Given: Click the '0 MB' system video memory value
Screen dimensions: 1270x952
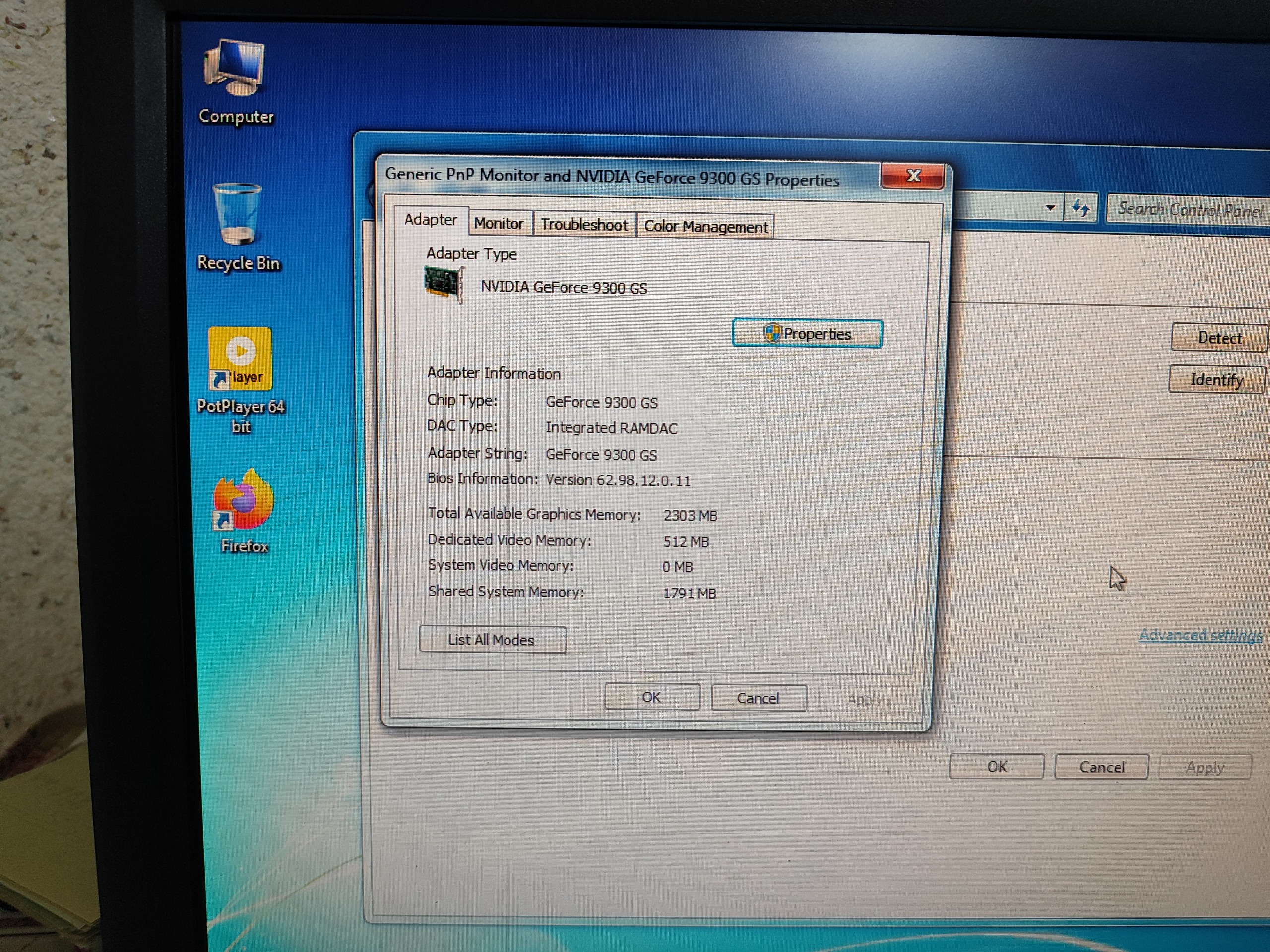Looking at the screenshot, I should (x=678, y=567).
